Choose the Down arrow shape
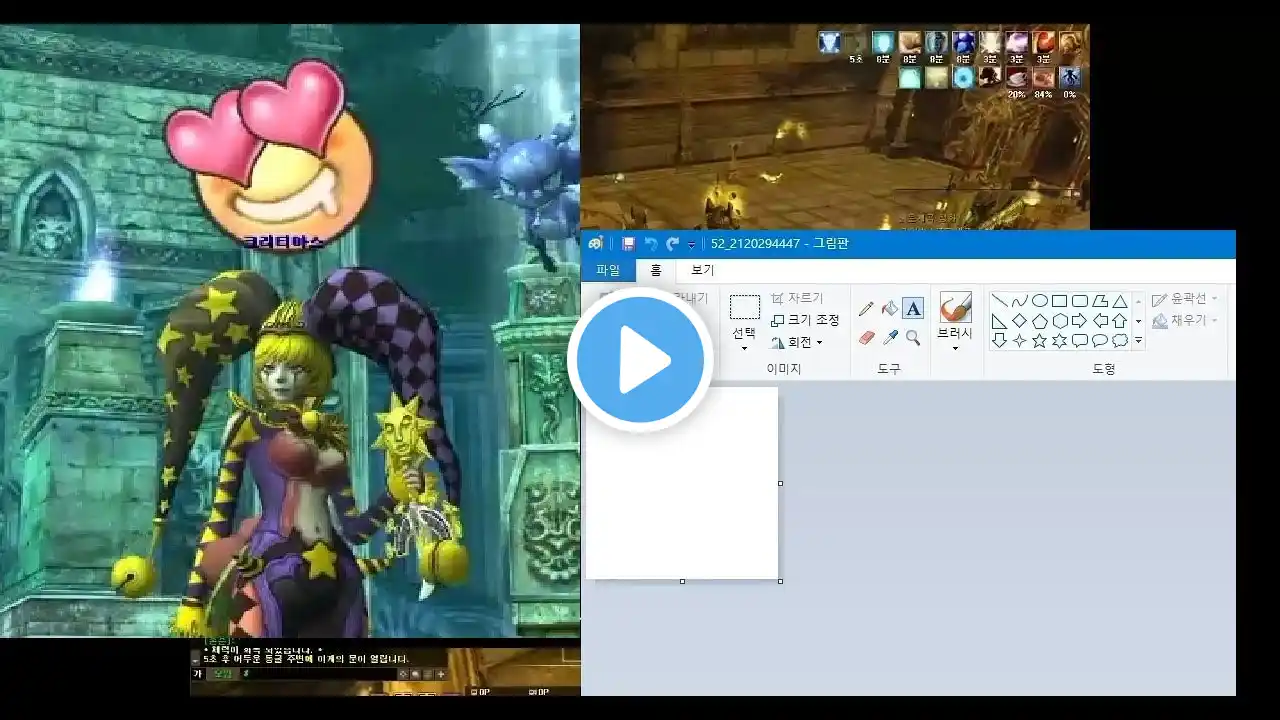Image resolution: width=1280 pixels, height=720 pixels. (x=999, y=341)
